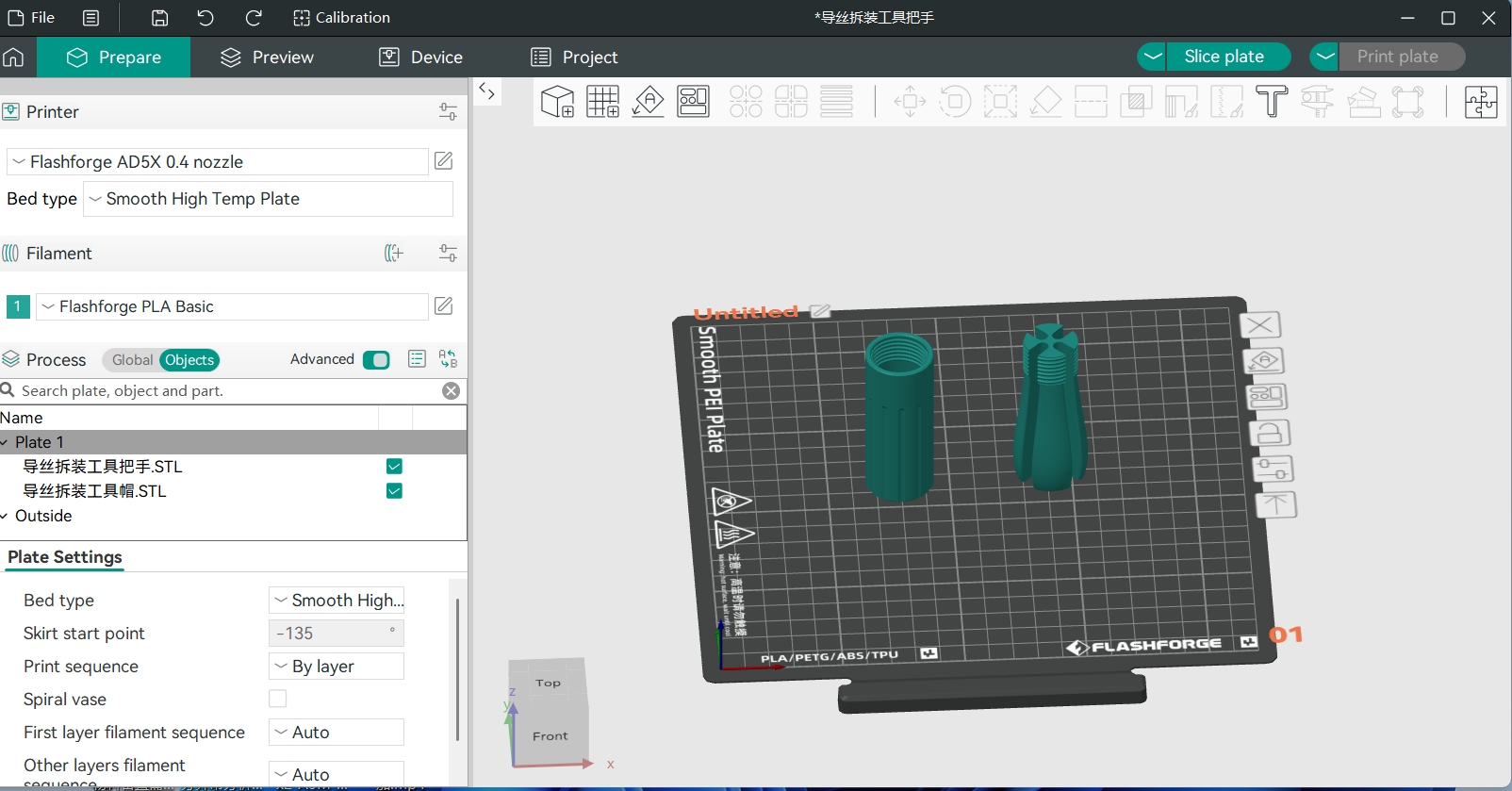Screen dimensions: 1512x791
Task: Switch to the Device tab
Action: 420,57
